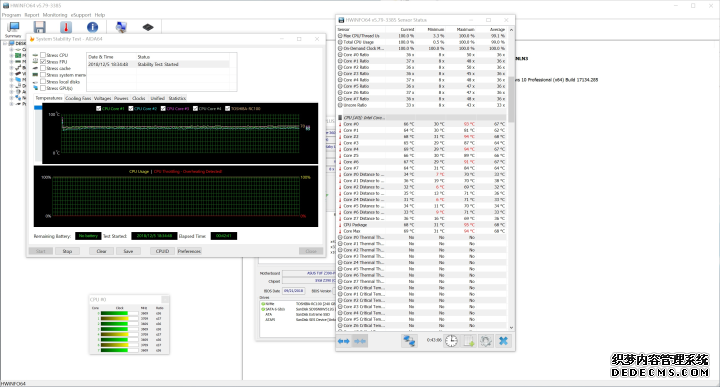Expand the first child node in the HWiNFO tree
The image size is (720, 387).
pyautogui.click(x=11, y=50)
